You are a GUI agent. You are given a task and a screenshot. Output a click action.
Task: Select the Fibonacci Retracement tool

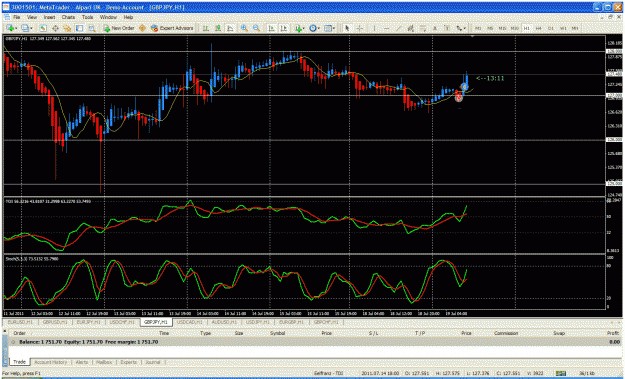(423, 28)
